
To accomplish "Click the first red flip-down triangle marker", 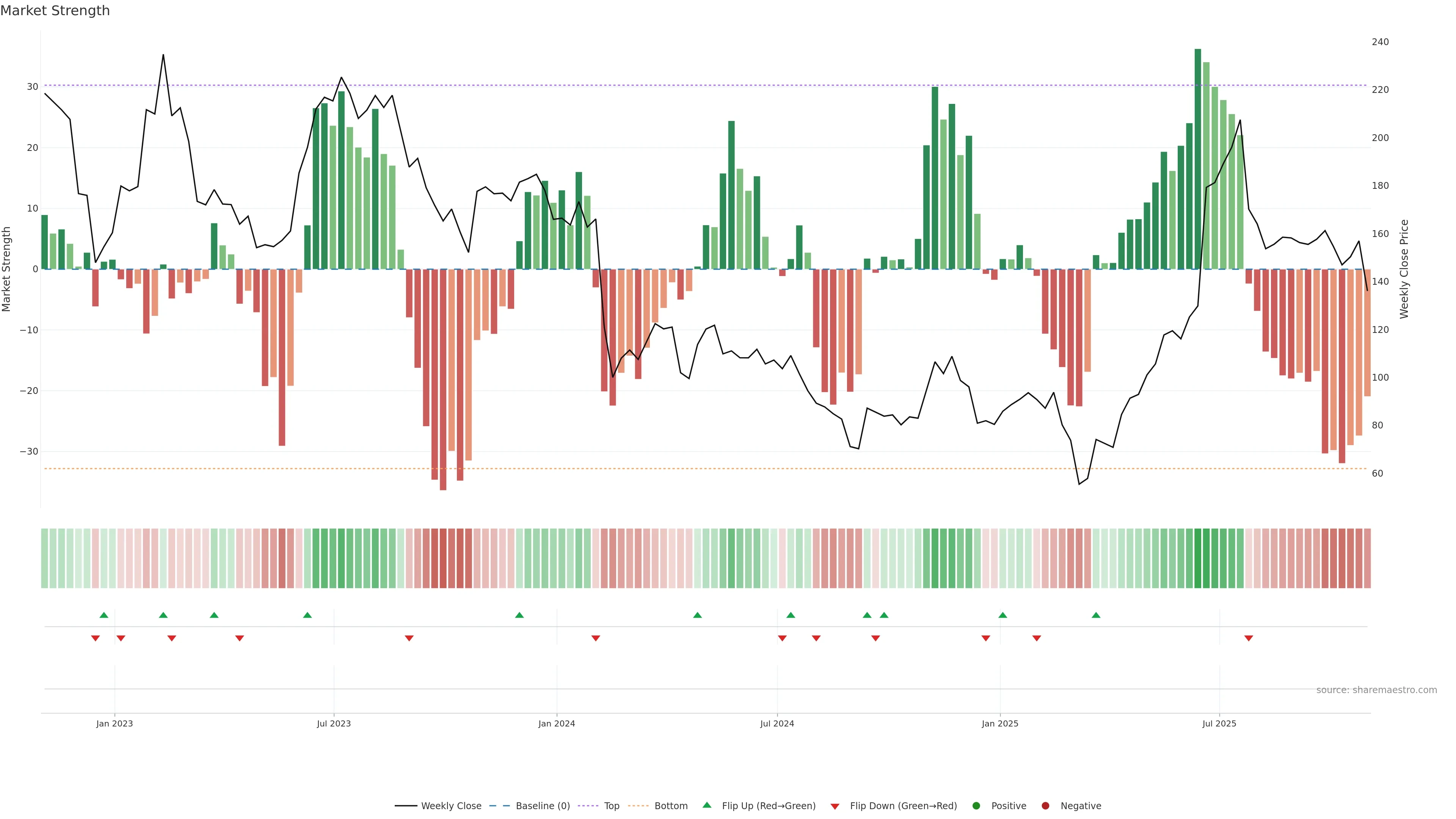I will pos(96,638).
